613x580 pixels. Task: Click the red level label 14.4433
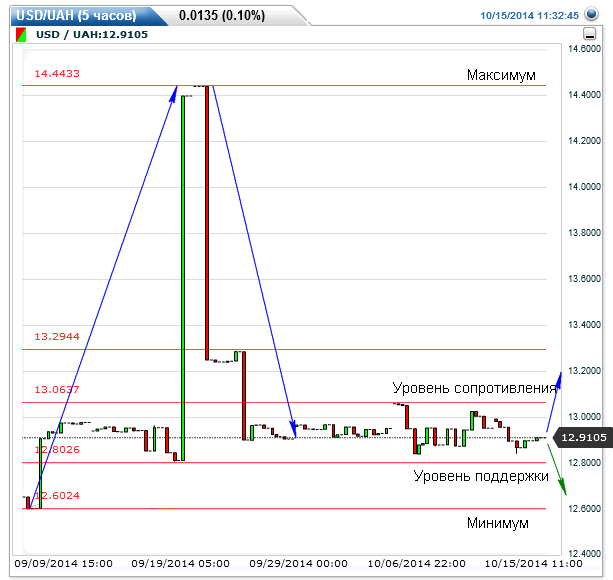57,73
